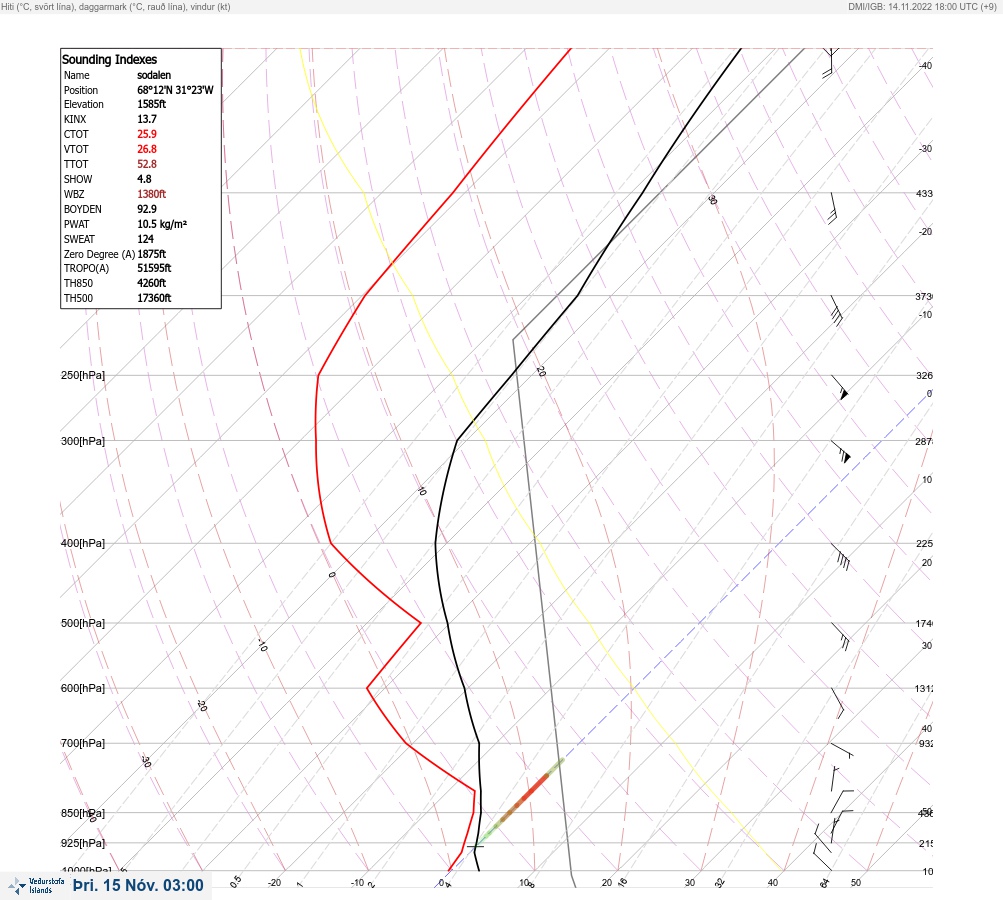Click the 433 height label on right edge

coord(924,193)
